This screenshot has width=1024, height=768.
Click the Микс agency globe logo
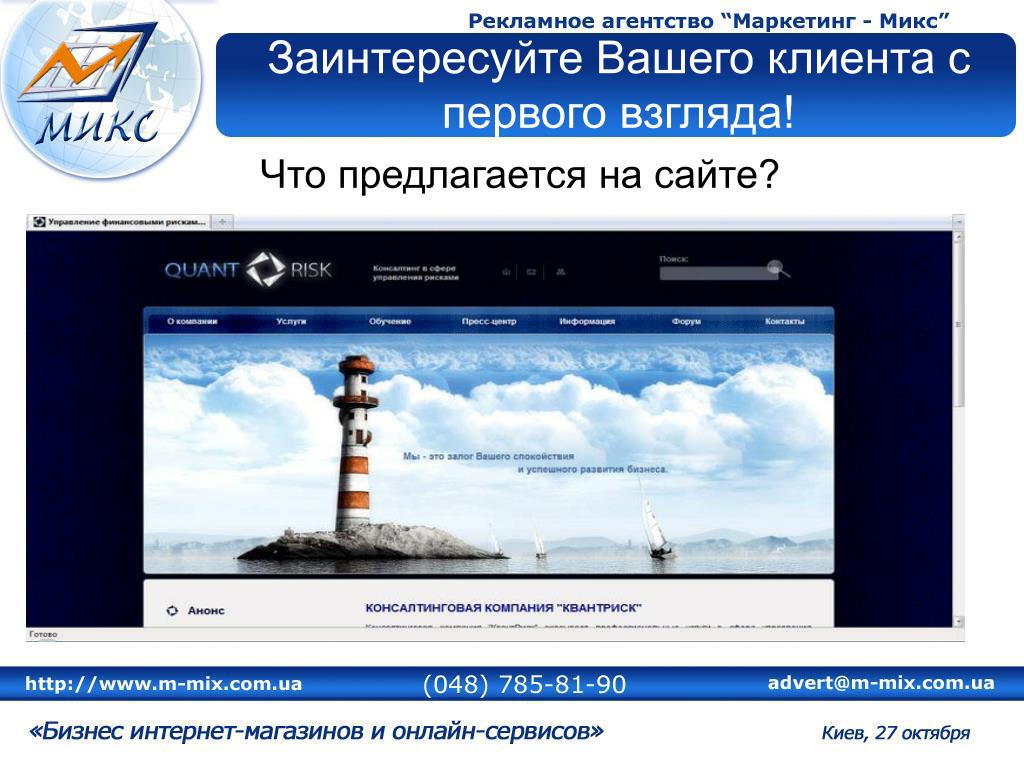[101, 88]
